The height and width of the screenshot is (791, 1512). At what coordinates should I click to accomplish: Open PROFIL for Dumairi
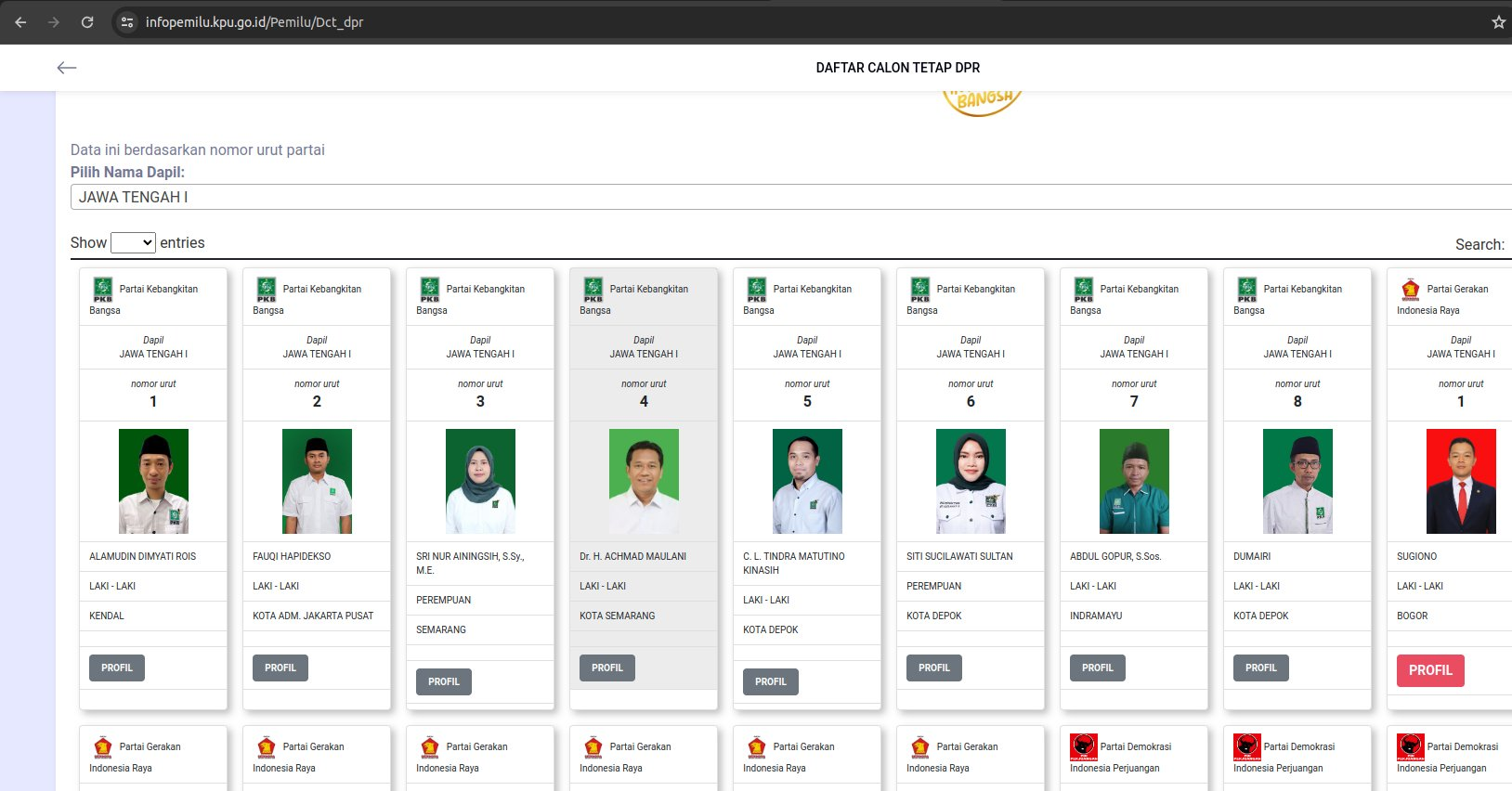(x=1260, y=668)
